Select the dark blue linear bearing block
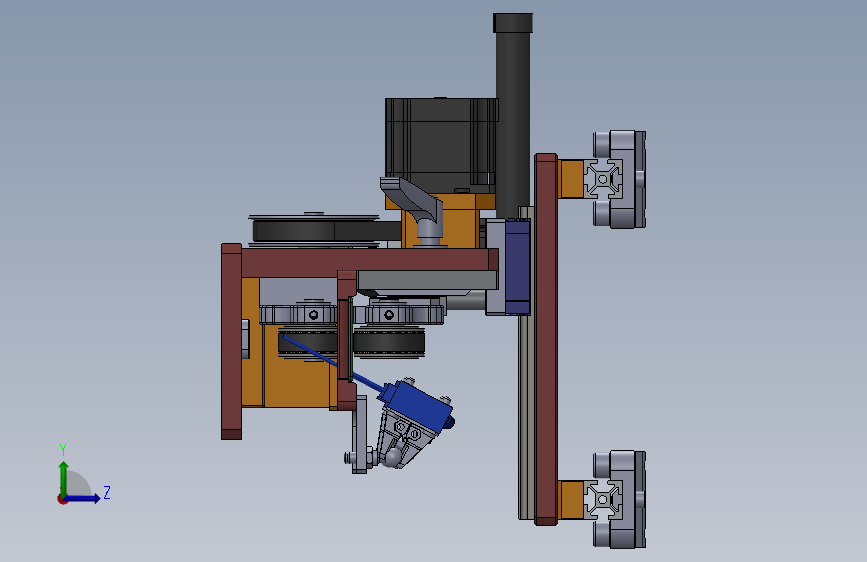 [x=518, y=267]
